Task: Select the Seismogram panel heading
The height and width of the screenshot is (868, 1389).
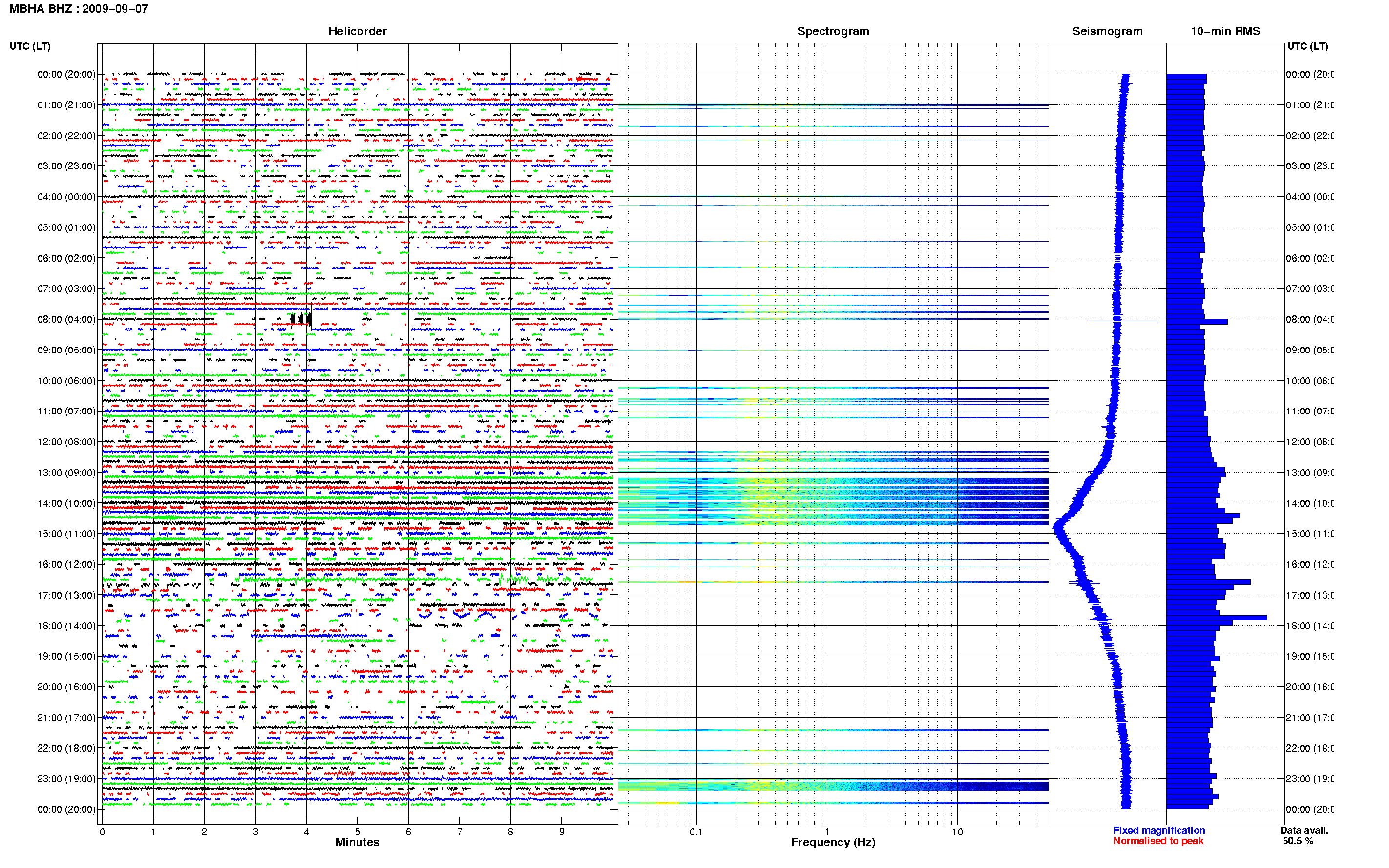Action: [x=1107, y=31]
